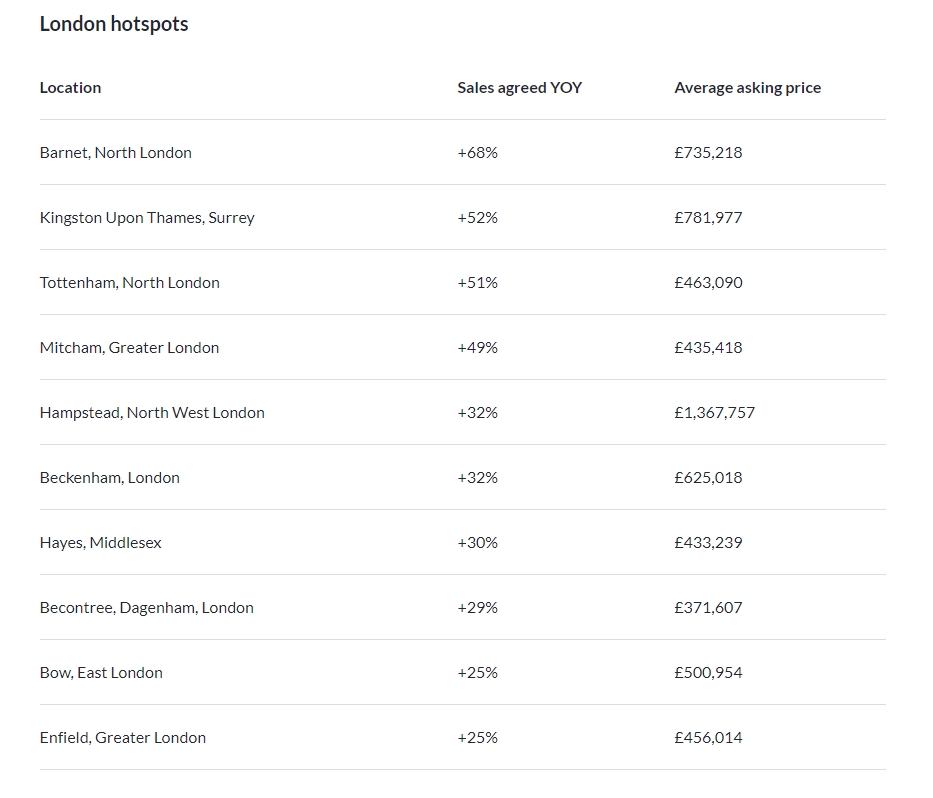The width and height of the screenshot is (933, 798).
Task: Select the £500,954 Bow asking price
Action: coord(708,672)
